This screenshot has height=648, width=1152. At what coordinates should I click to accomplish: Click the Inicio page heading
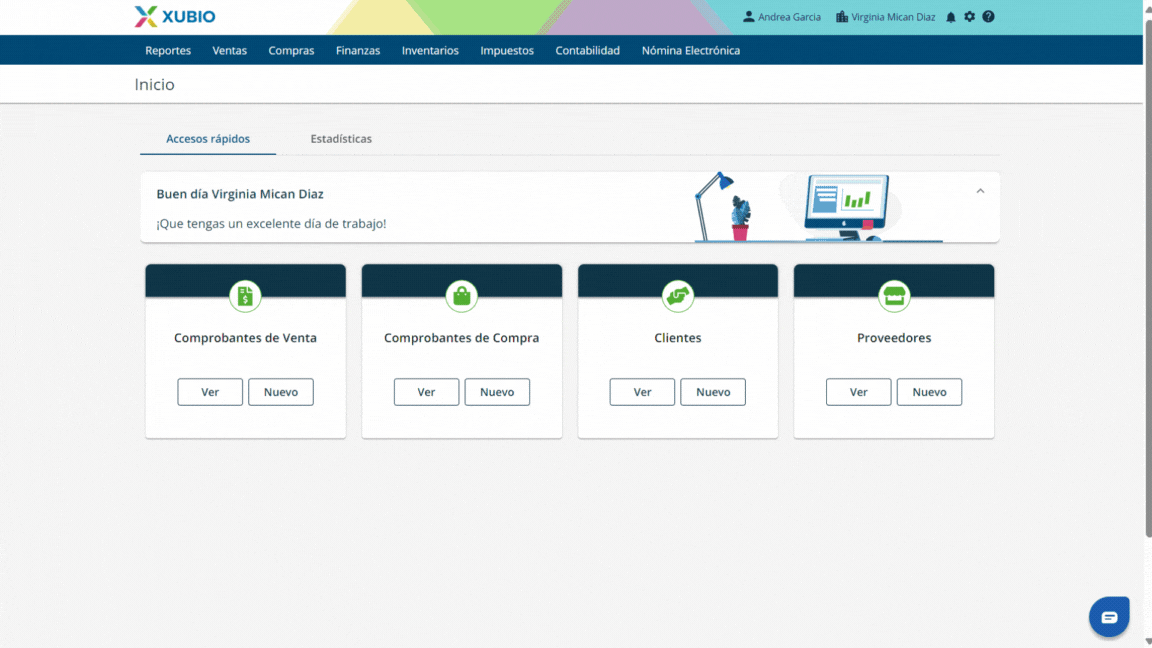click(154, 84)
